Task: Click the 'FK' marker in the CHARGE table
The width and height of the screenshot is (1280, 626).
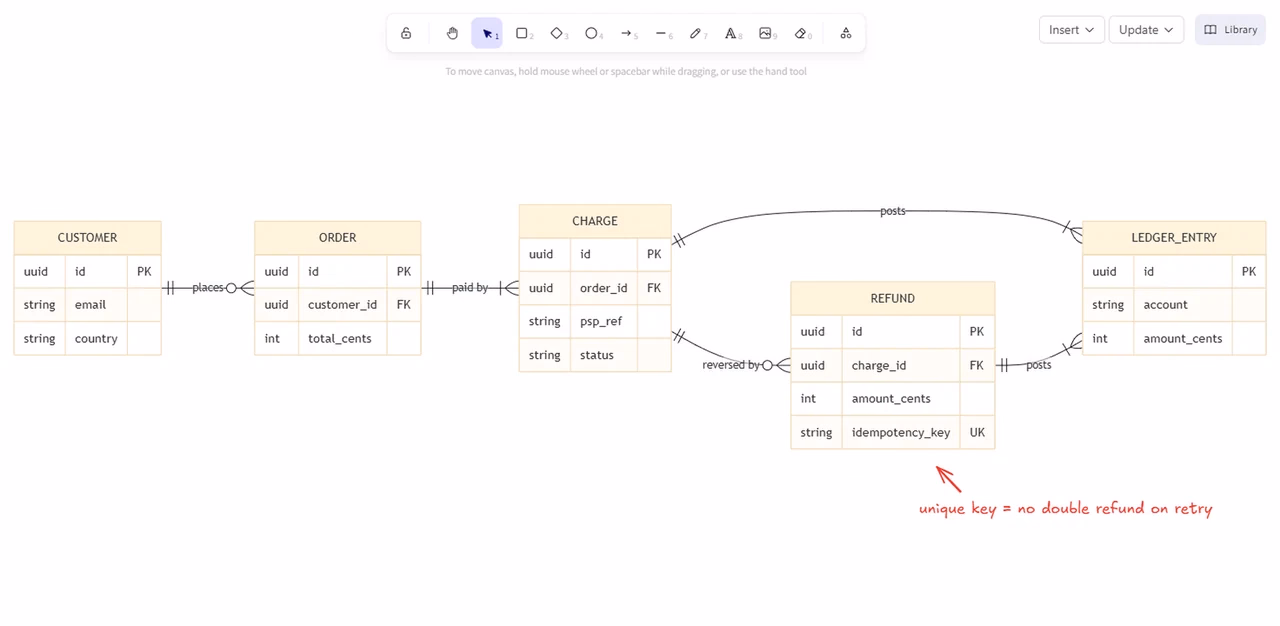Action: [x=654, y=288]
